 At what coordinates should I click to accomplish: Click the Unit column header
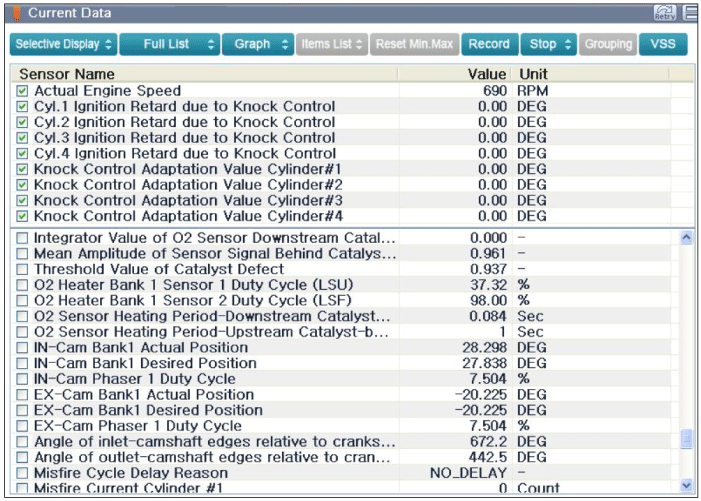point(590,74)
